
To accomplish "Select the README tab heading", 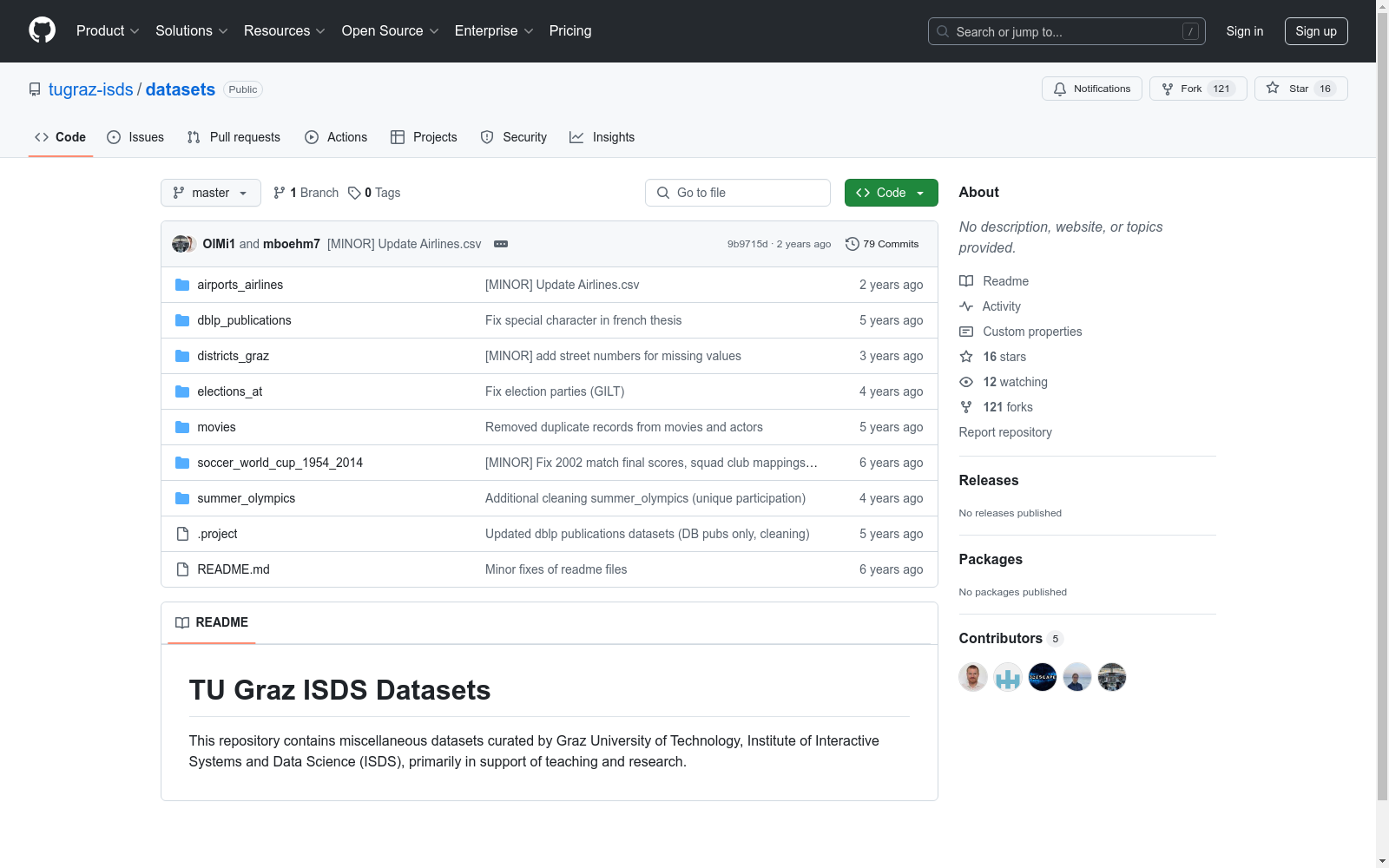I will click(212, 622).
